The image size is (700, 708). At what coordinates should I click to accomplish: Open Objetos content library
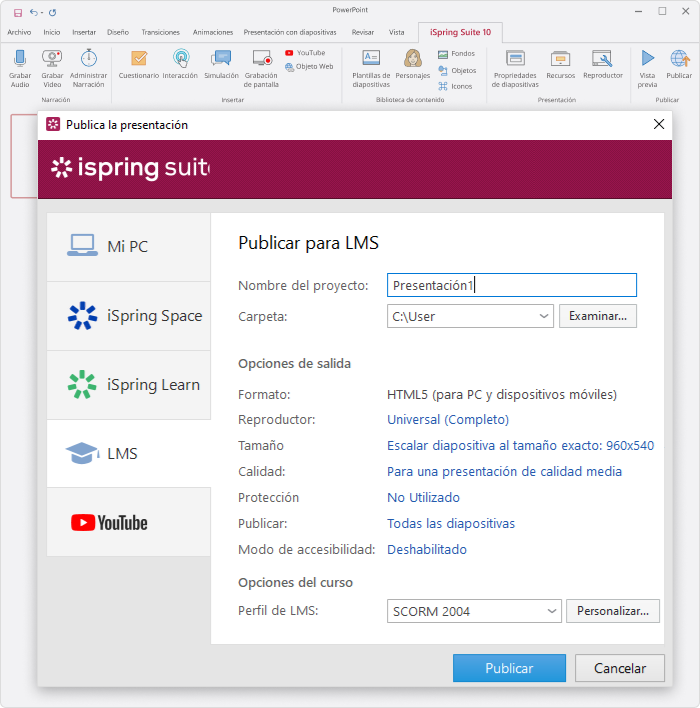[457, 70]
